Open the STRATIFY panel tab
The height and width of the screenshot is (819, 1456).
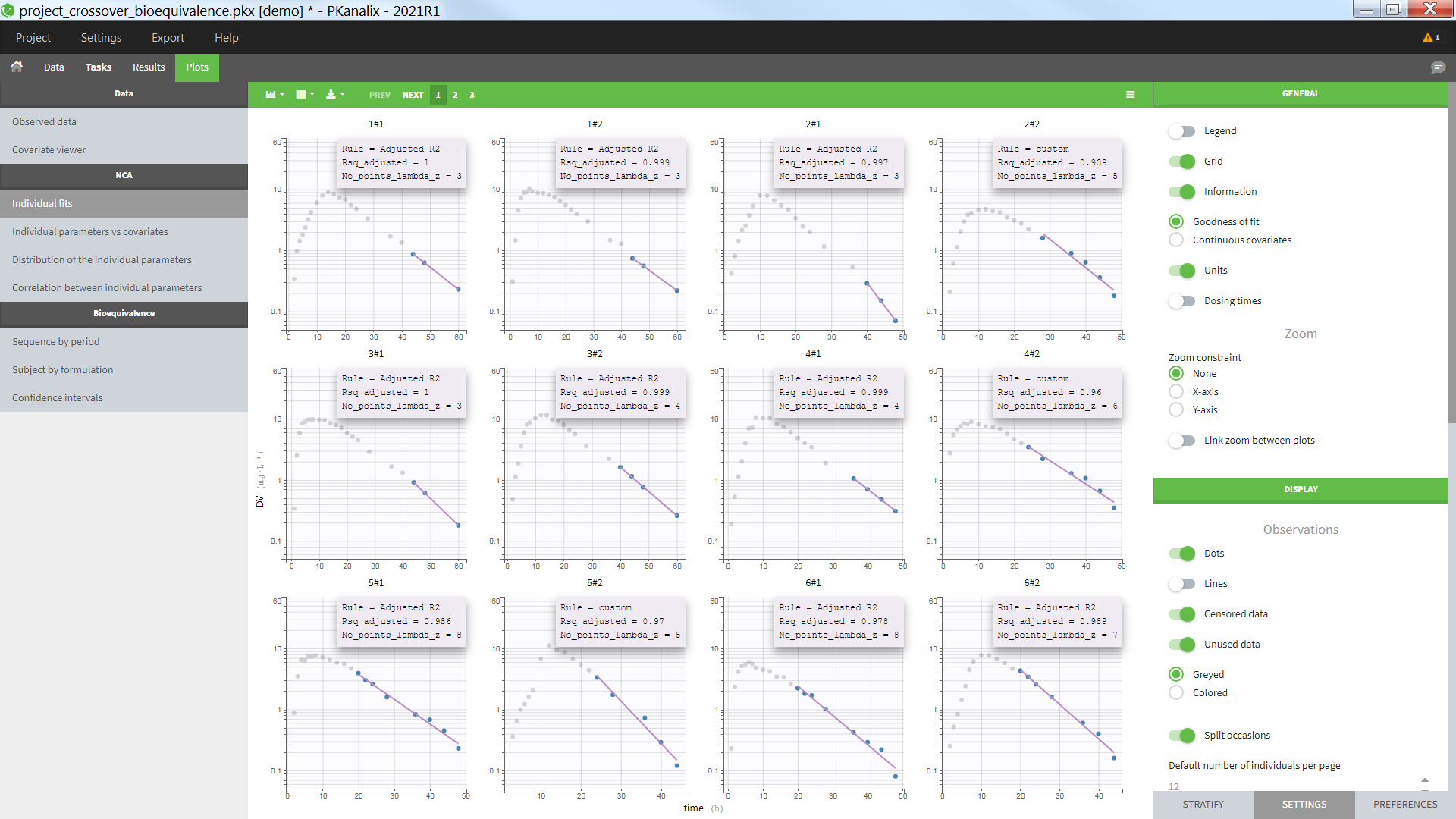click(x=1203, y=804)
